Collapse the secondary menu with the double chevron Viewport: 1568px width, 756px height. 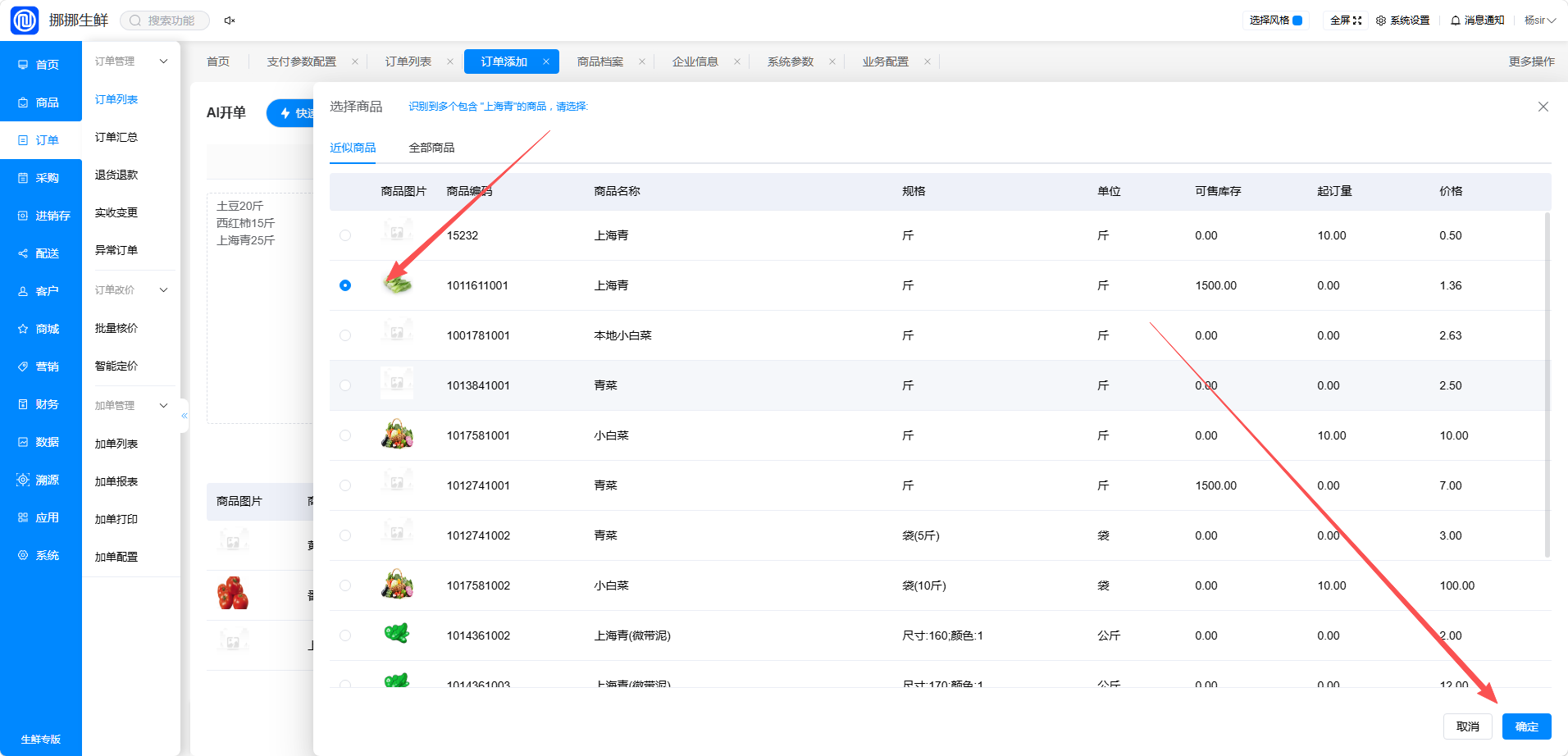[185, 416]
